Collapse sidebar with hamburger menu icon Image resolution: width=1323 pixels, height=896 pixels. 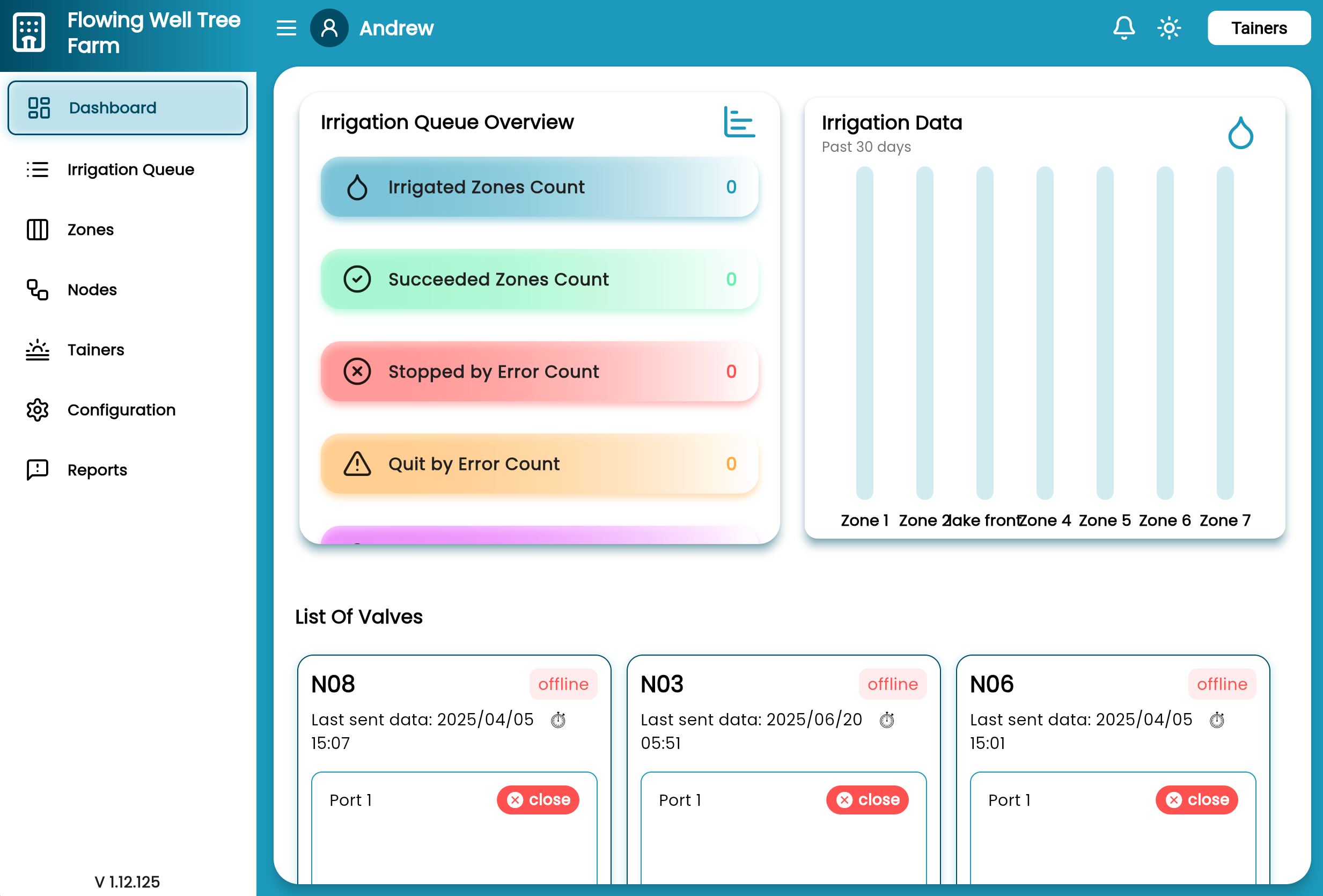(x=286, y=28)
